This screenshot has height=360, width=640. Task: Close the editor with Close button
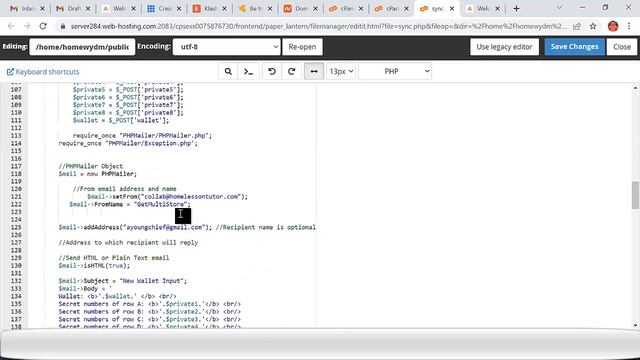coord(622,47)
